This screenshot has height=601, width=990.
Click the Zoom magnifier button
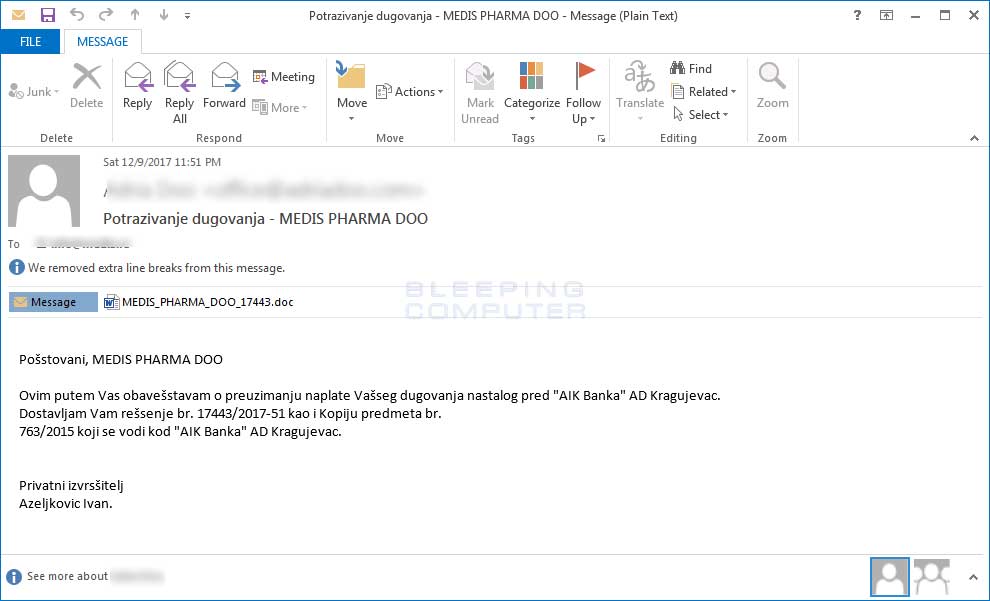[772, 86]
